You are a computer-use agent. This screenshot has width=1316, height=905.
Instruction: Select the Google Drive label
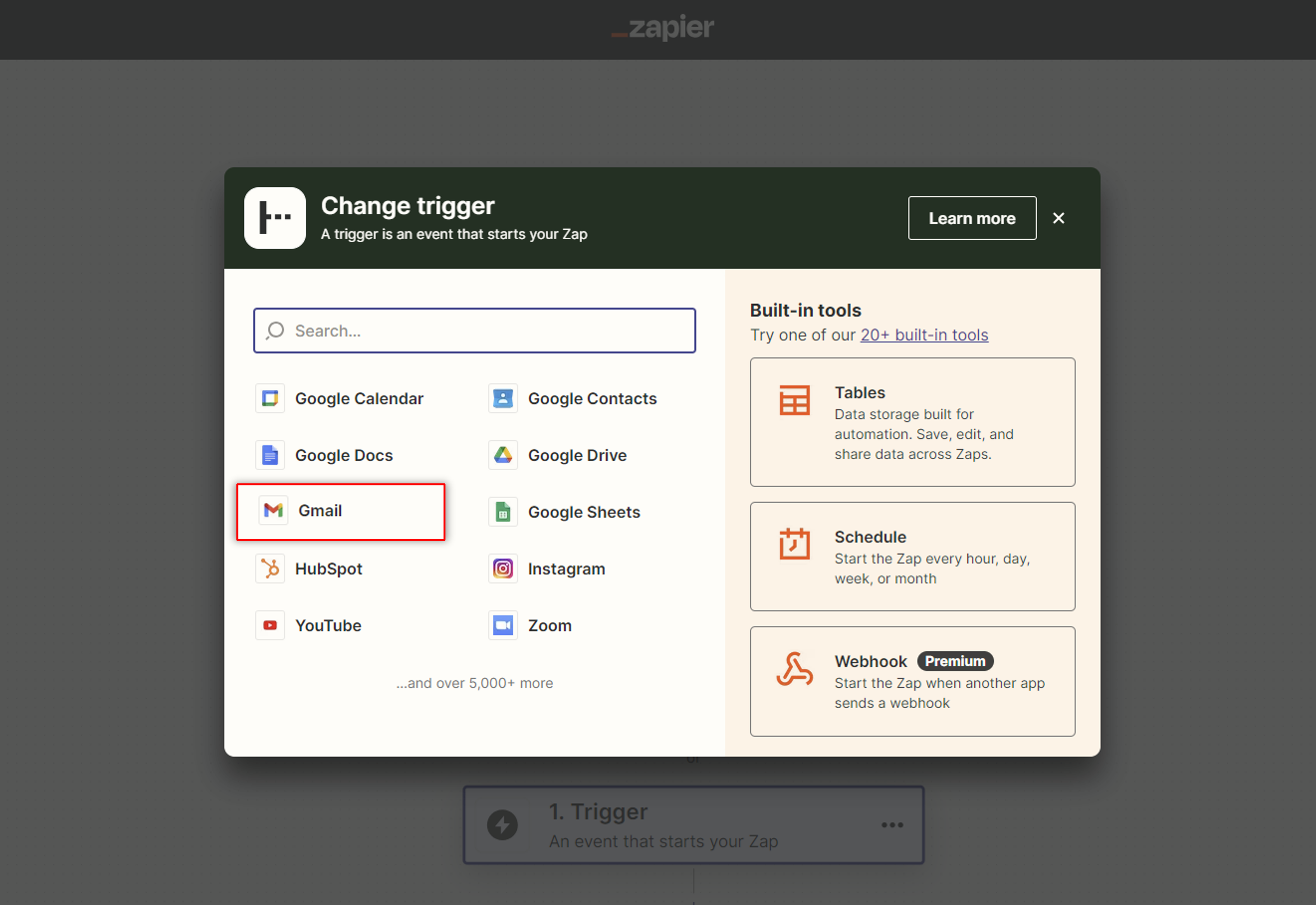[x=578, y=455]
